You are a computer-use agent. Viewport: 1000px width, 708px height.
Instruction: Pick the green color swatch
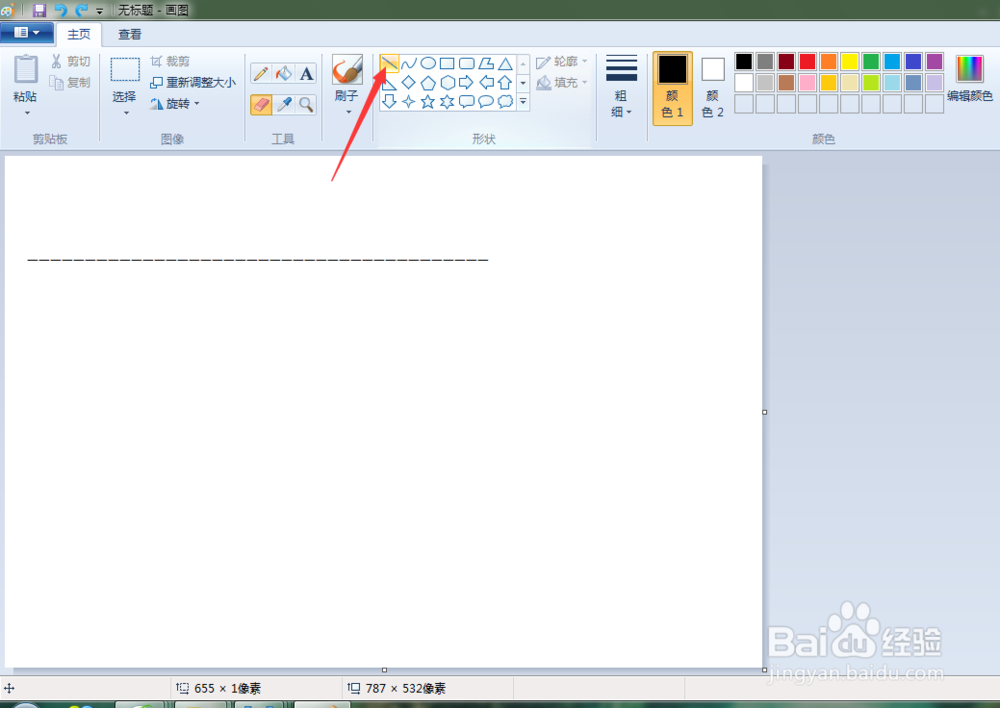[871, 61]
